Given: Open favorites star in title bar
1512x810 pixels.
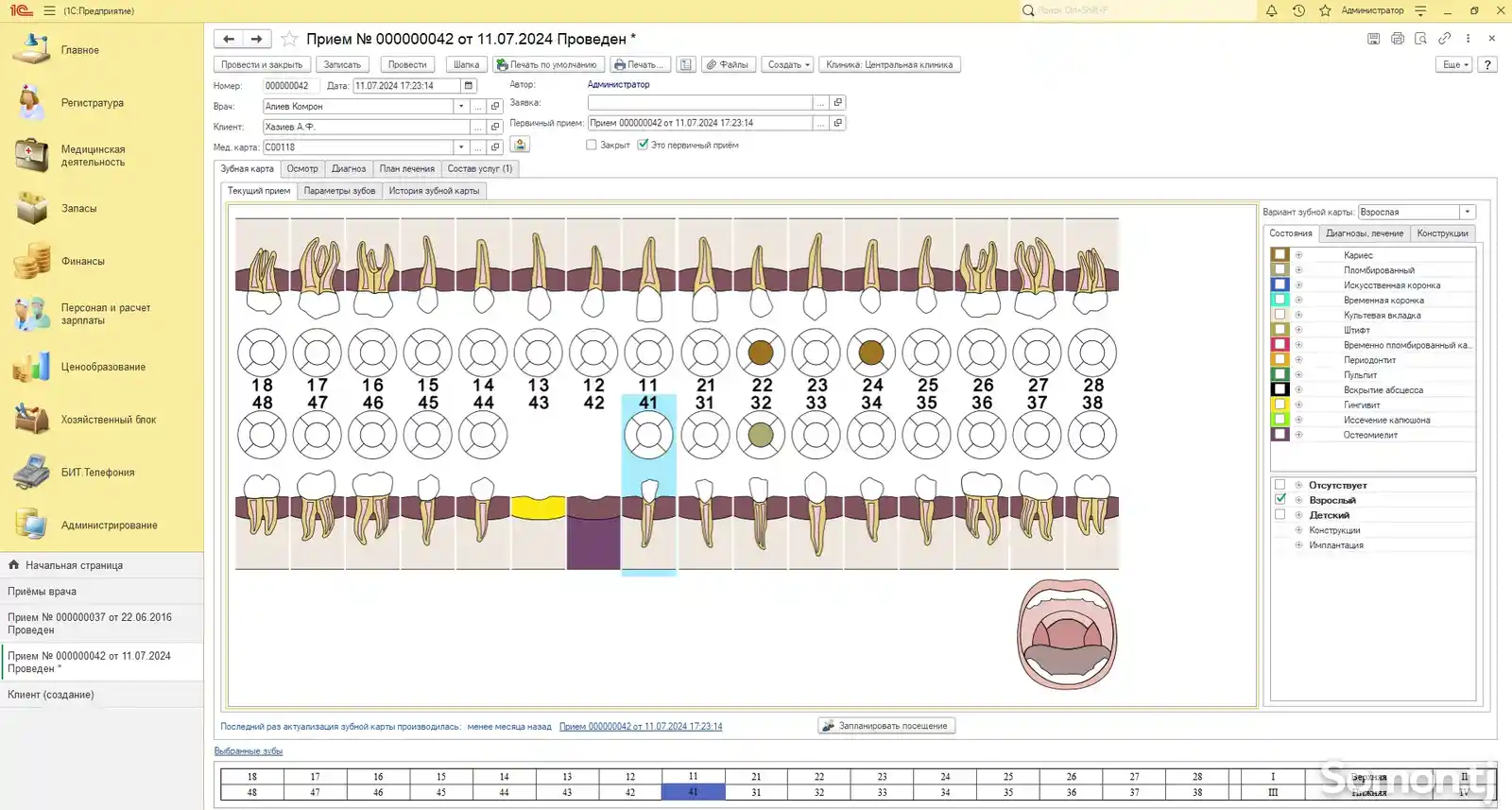Looking at the screenshot, I should 1325,10.
